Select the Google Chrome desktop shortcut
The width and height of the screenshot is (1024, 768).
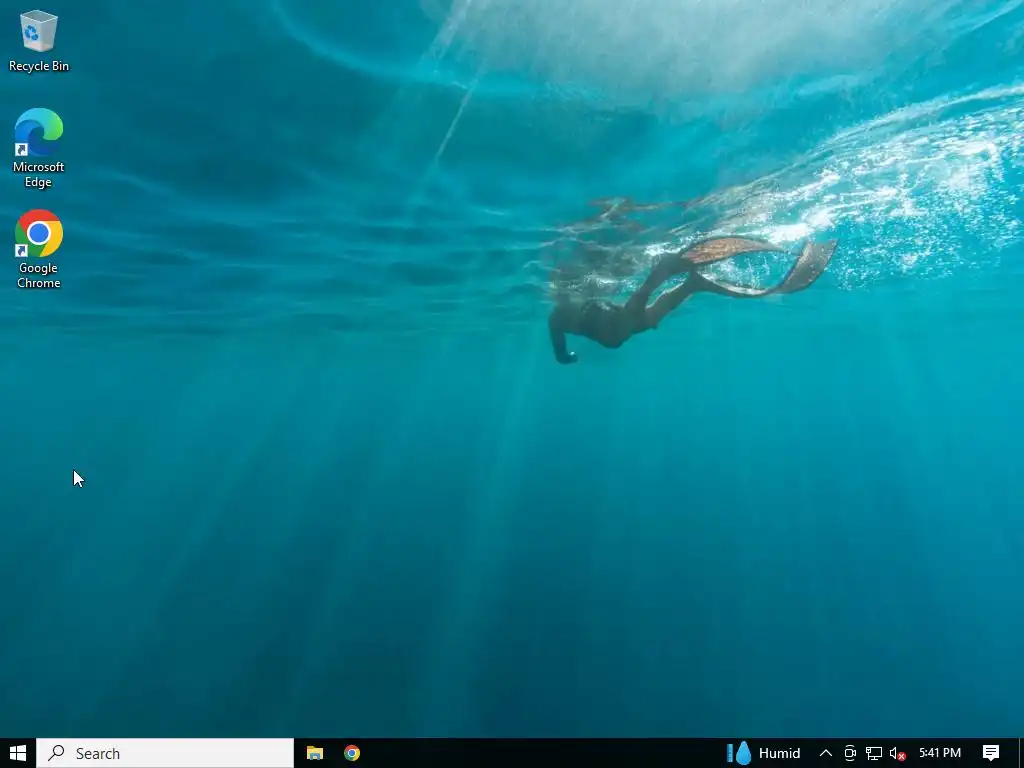[39, 249]
